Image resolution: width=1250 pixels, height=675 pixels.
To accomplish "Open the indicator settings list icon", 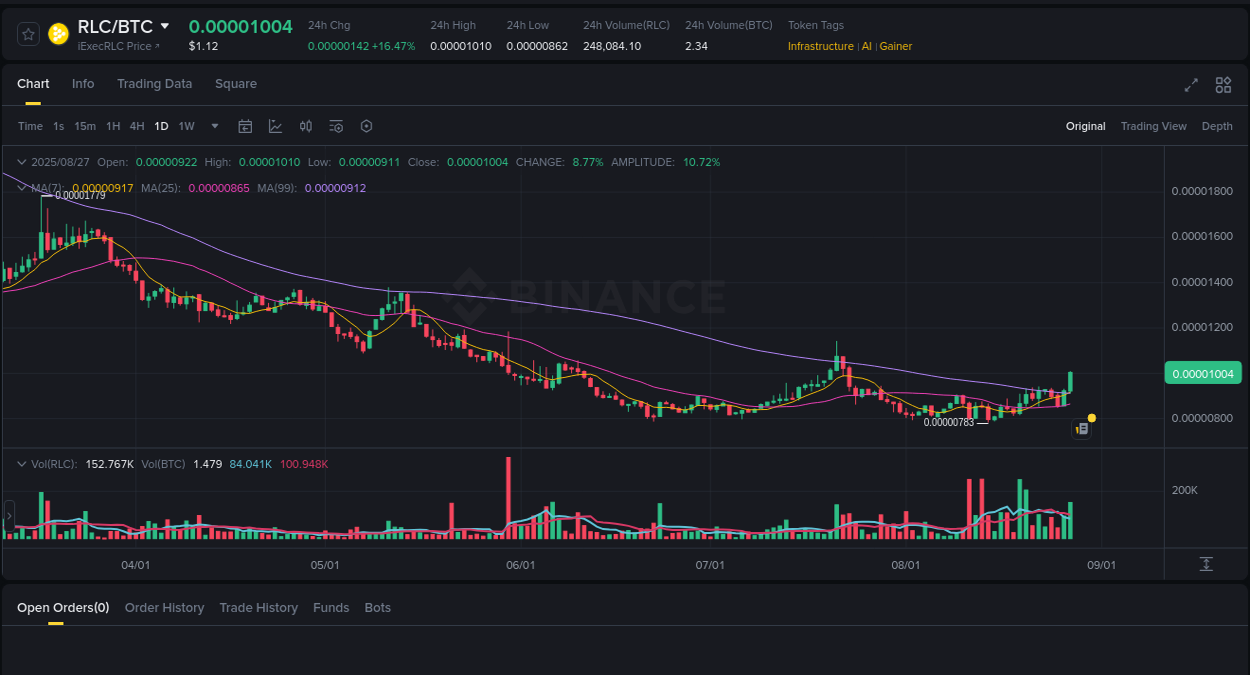I will (x=336, y=126).
